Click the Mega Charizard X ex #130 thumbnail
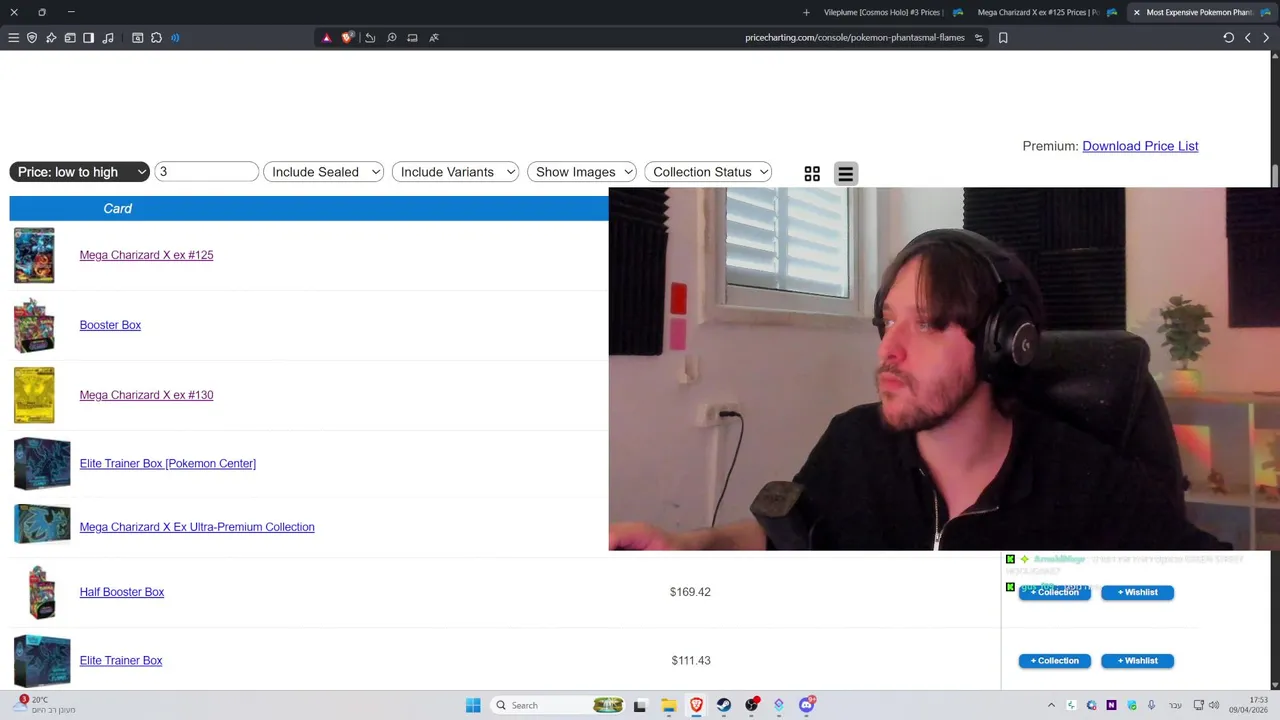This screenshot has width=1280, height=720. (34, 395)
